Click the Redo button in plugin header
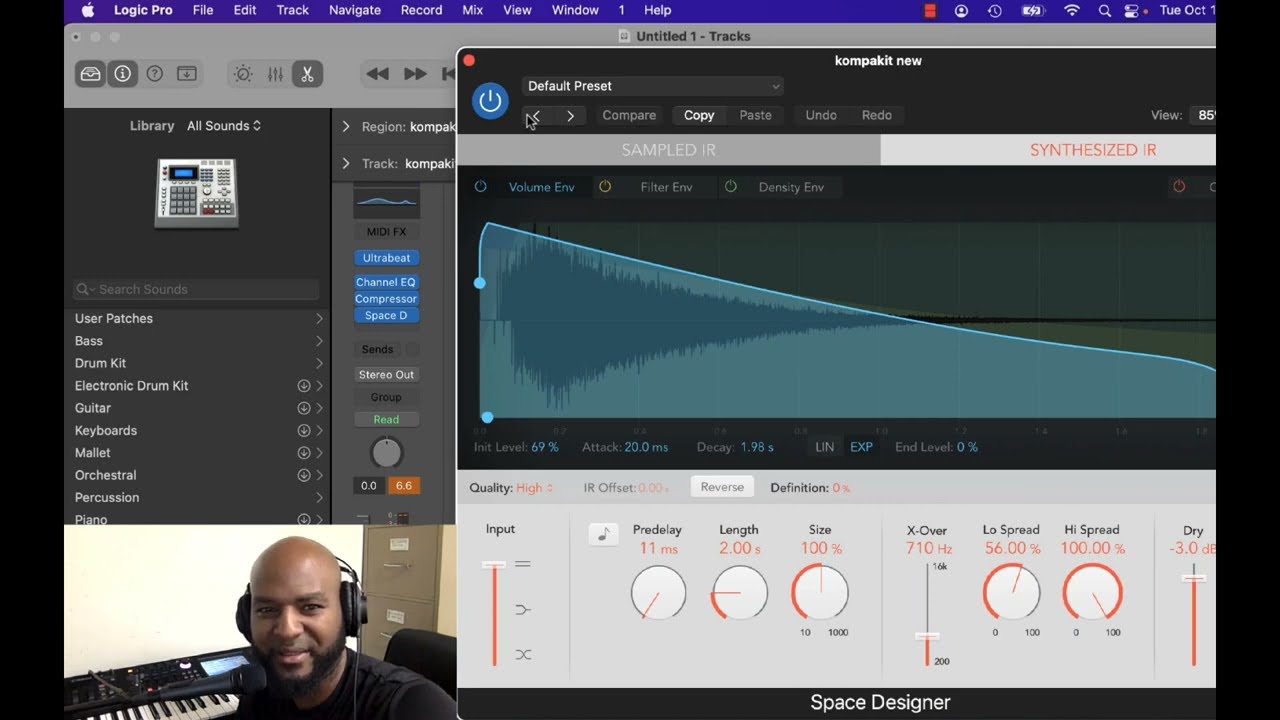The height and width of the screenshot is (720, 1280). [x=877, y=115]
